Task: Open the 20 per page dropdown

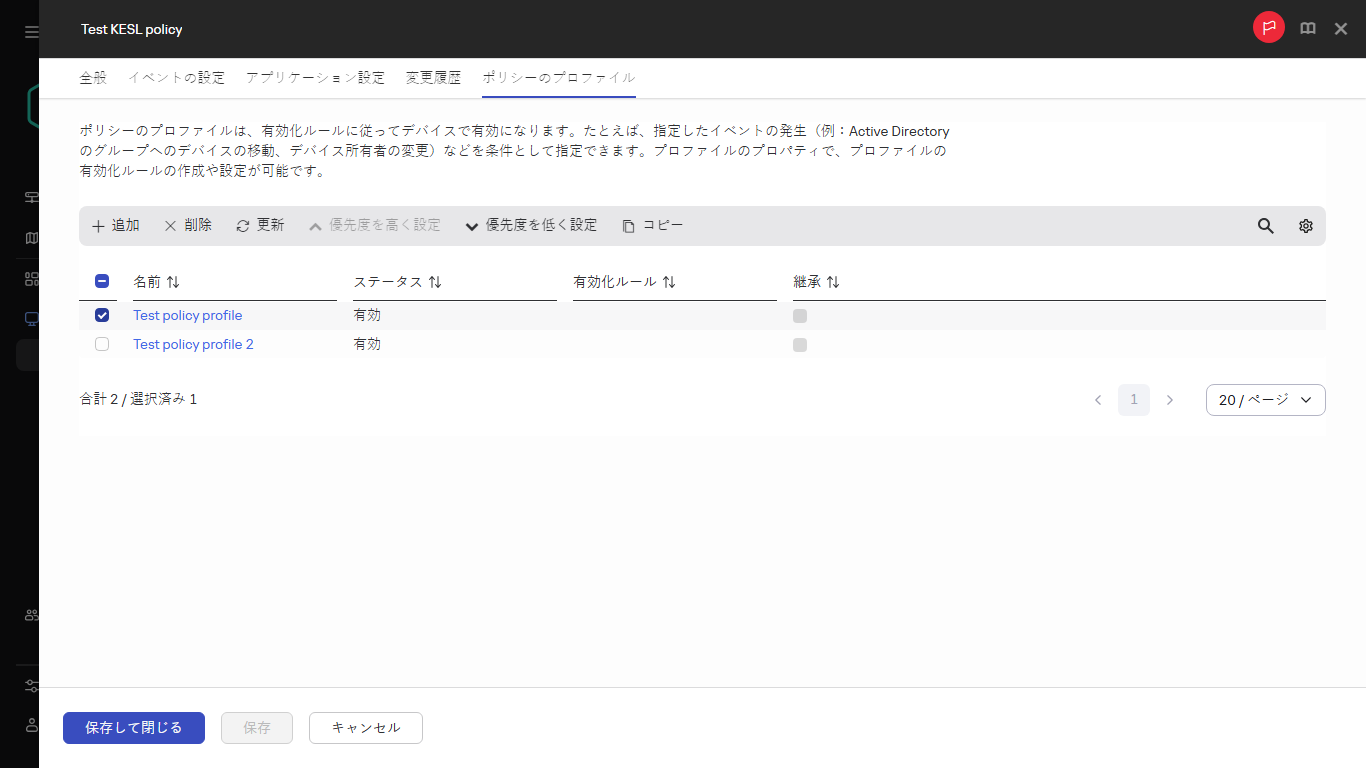Action: tap(1265, 399)
